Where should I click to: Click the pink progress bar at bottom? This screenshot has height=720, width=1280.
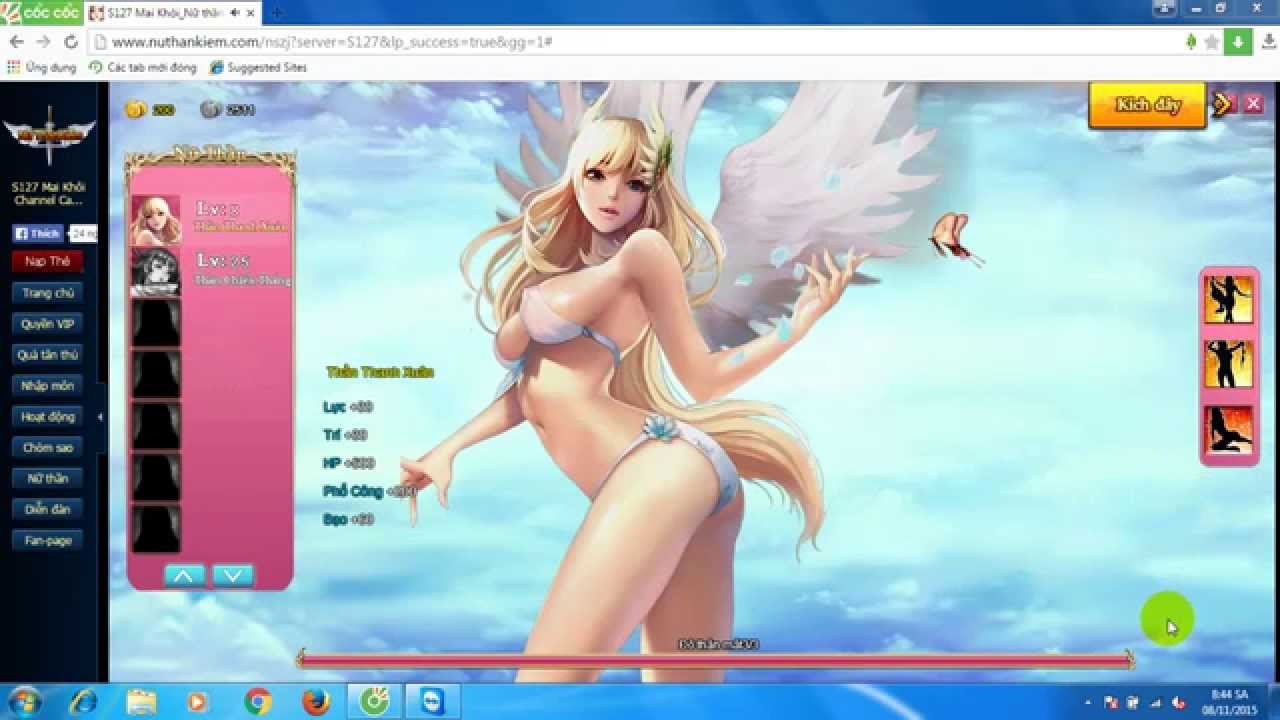click(x=716, y=659)
